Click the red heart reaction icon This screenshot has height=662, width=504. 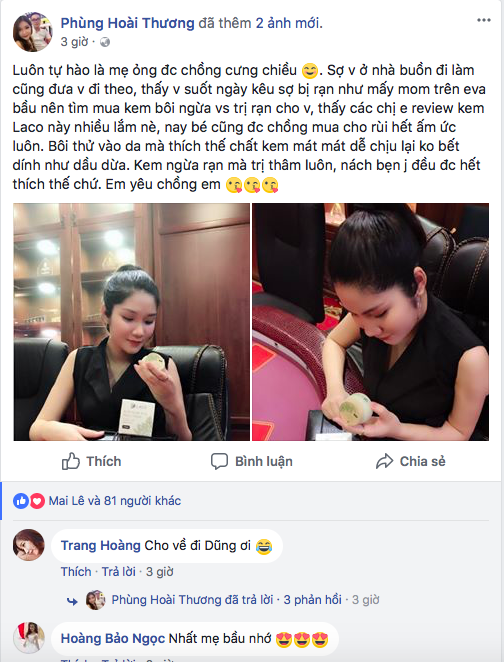37,501
